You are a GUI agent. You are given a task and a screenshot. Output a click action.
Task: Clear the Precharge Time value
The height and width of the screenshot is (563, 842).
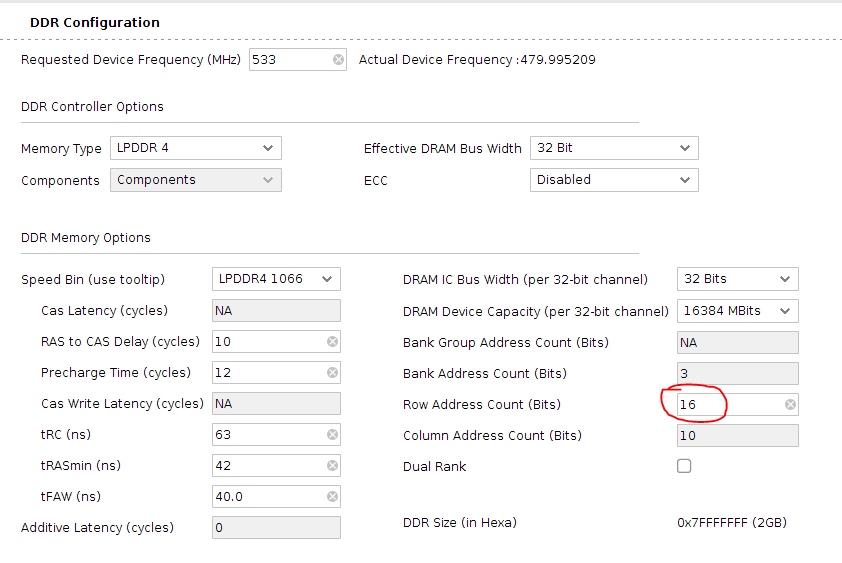[332, 373]
